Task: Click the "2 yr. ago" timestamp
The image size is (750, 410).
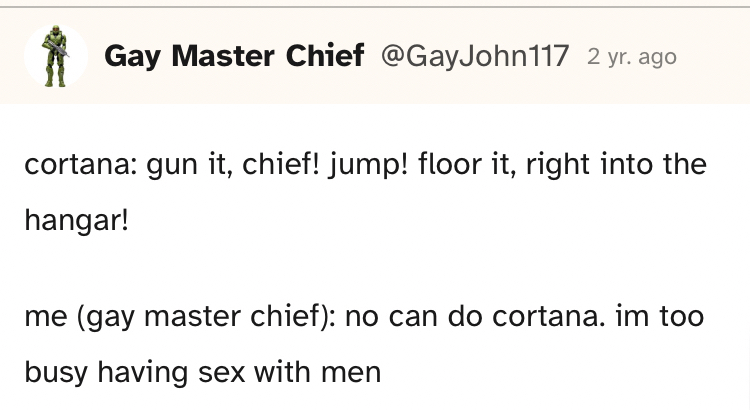Action: click(632, 58)
